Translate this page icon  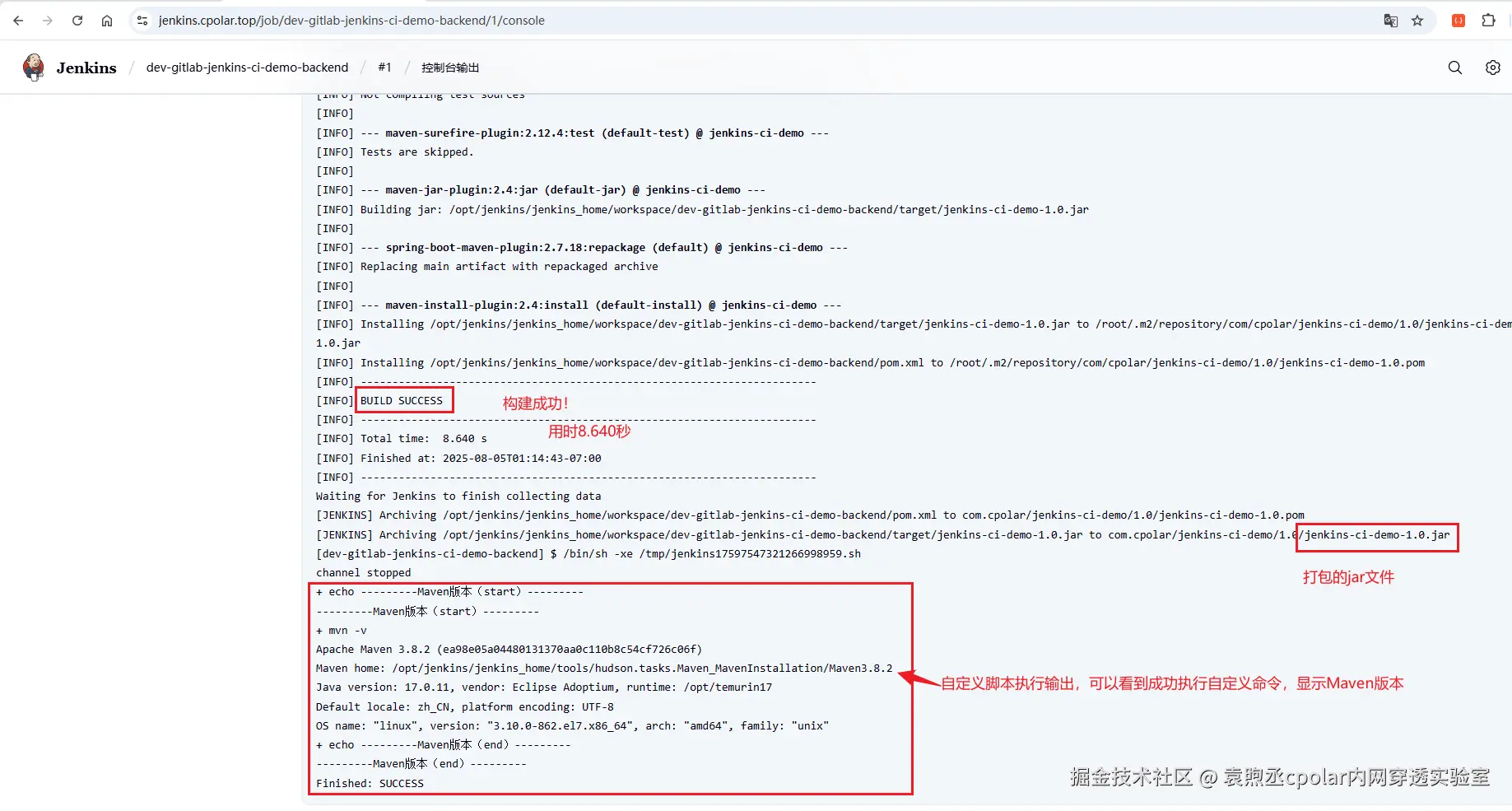click(x=1391, y=21)
